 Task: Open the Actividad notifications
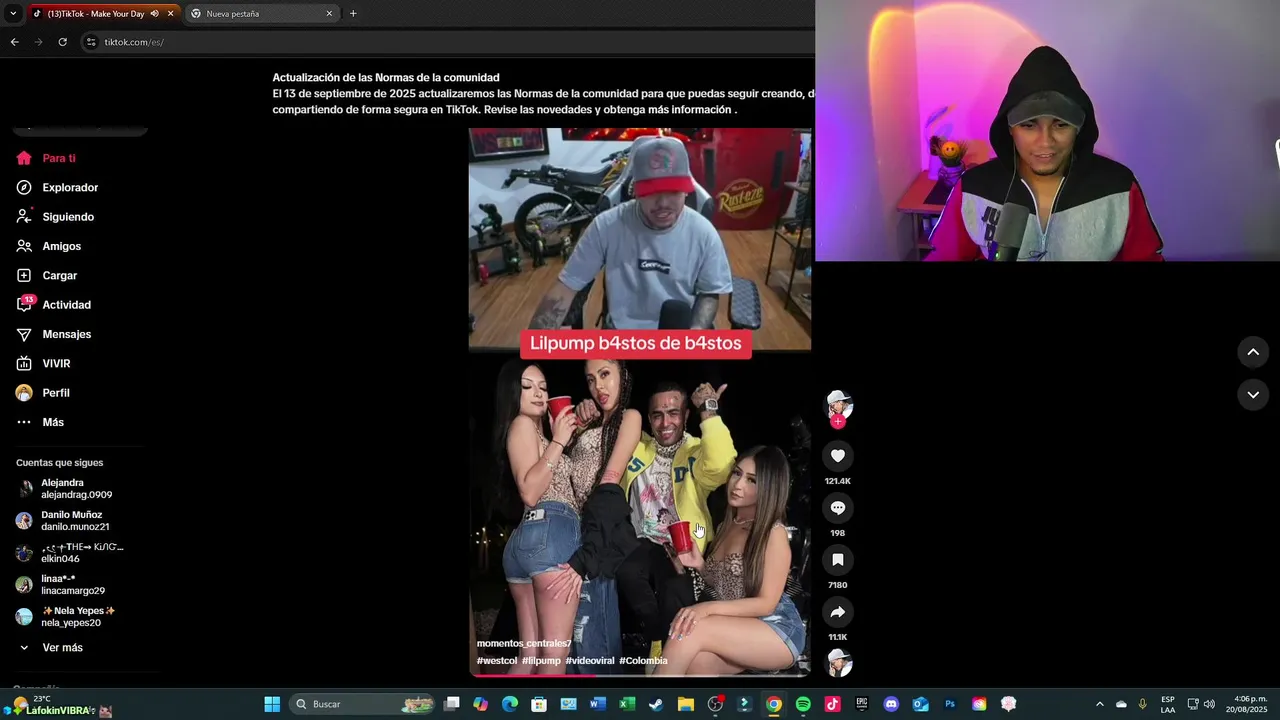click(x=54, y=305)
